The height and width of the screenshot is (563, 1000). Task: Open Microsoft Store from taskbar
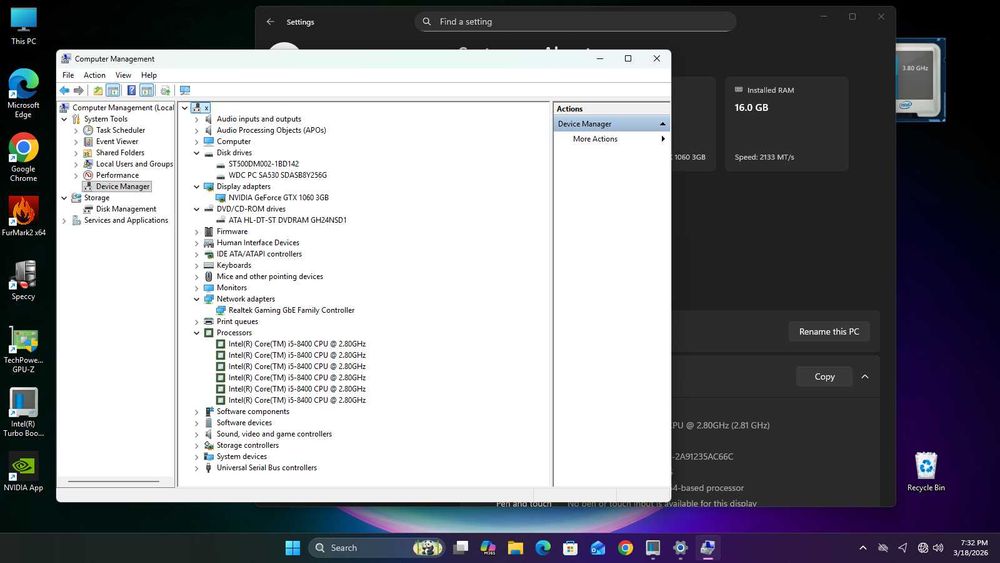coord(570,548)
